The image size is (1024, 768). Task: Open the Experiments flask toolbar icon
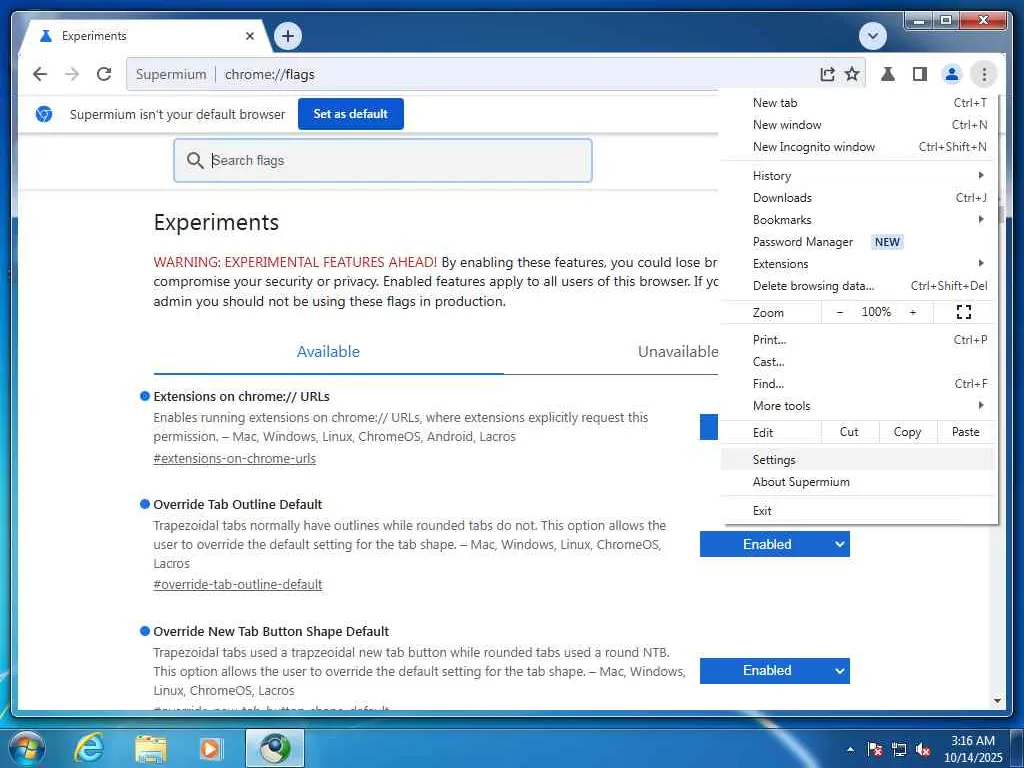(x=888, y=74)
